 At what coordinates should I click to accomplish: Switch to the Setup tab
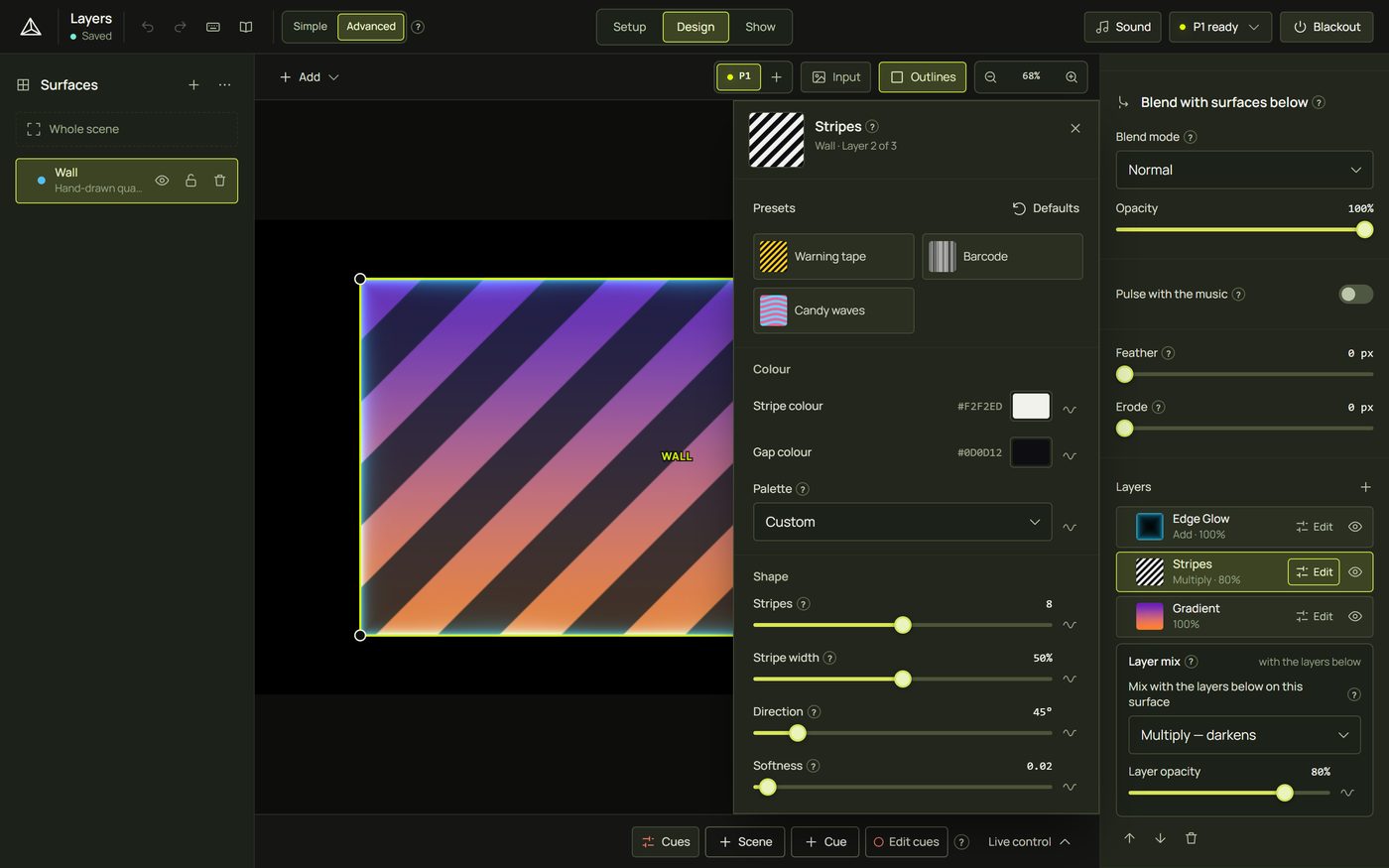pos(629,27)
